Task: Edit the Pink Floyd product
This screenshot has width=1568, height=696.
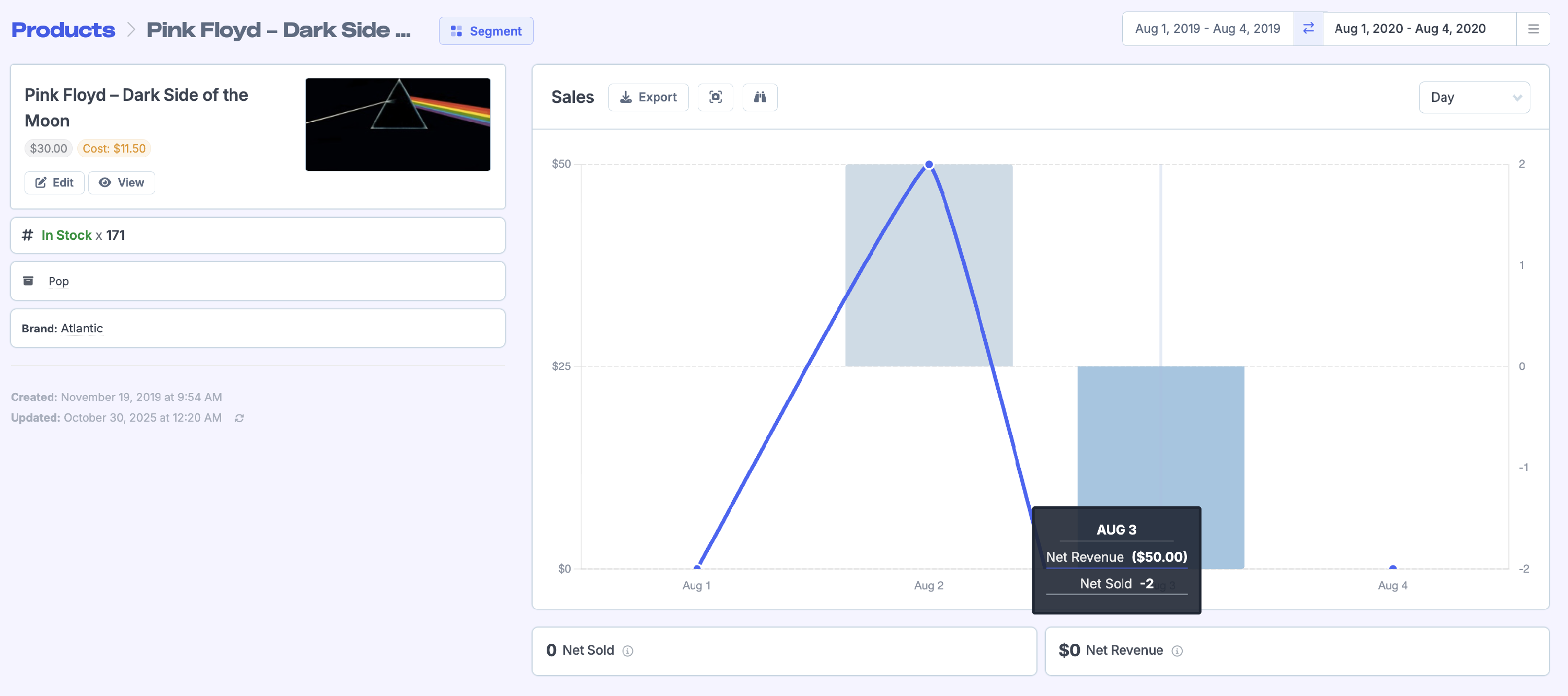Action: pyautogui.click(x=54, y=182)
